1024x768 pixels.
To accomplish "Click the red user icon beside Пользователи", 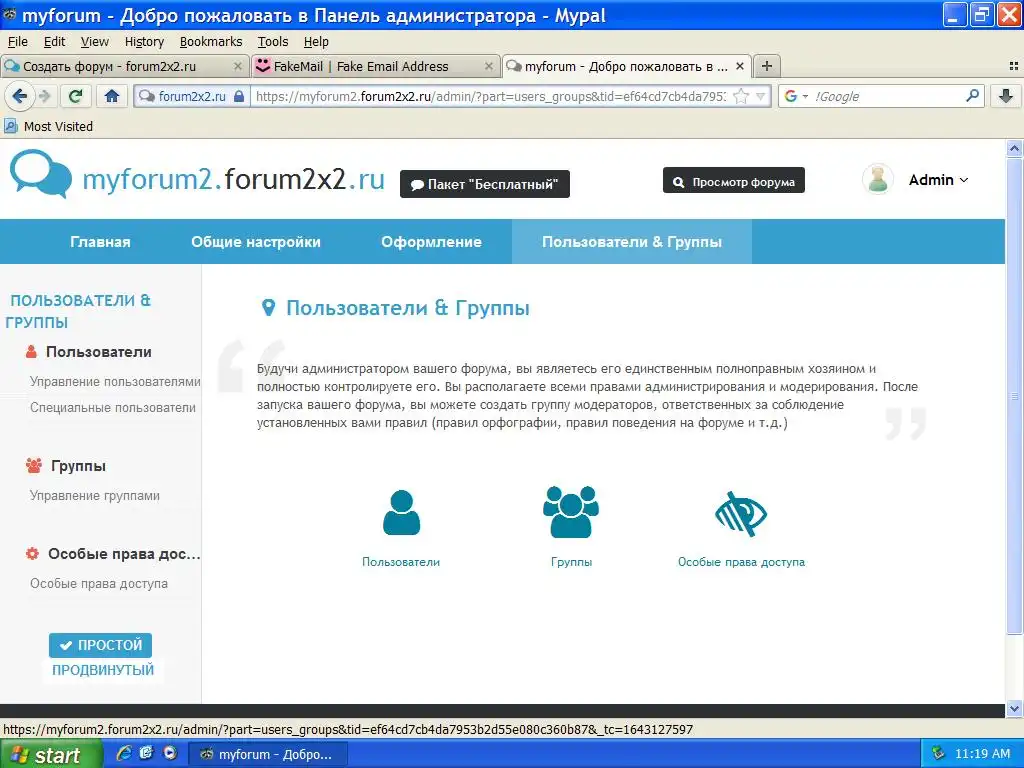I will point(31,352).
